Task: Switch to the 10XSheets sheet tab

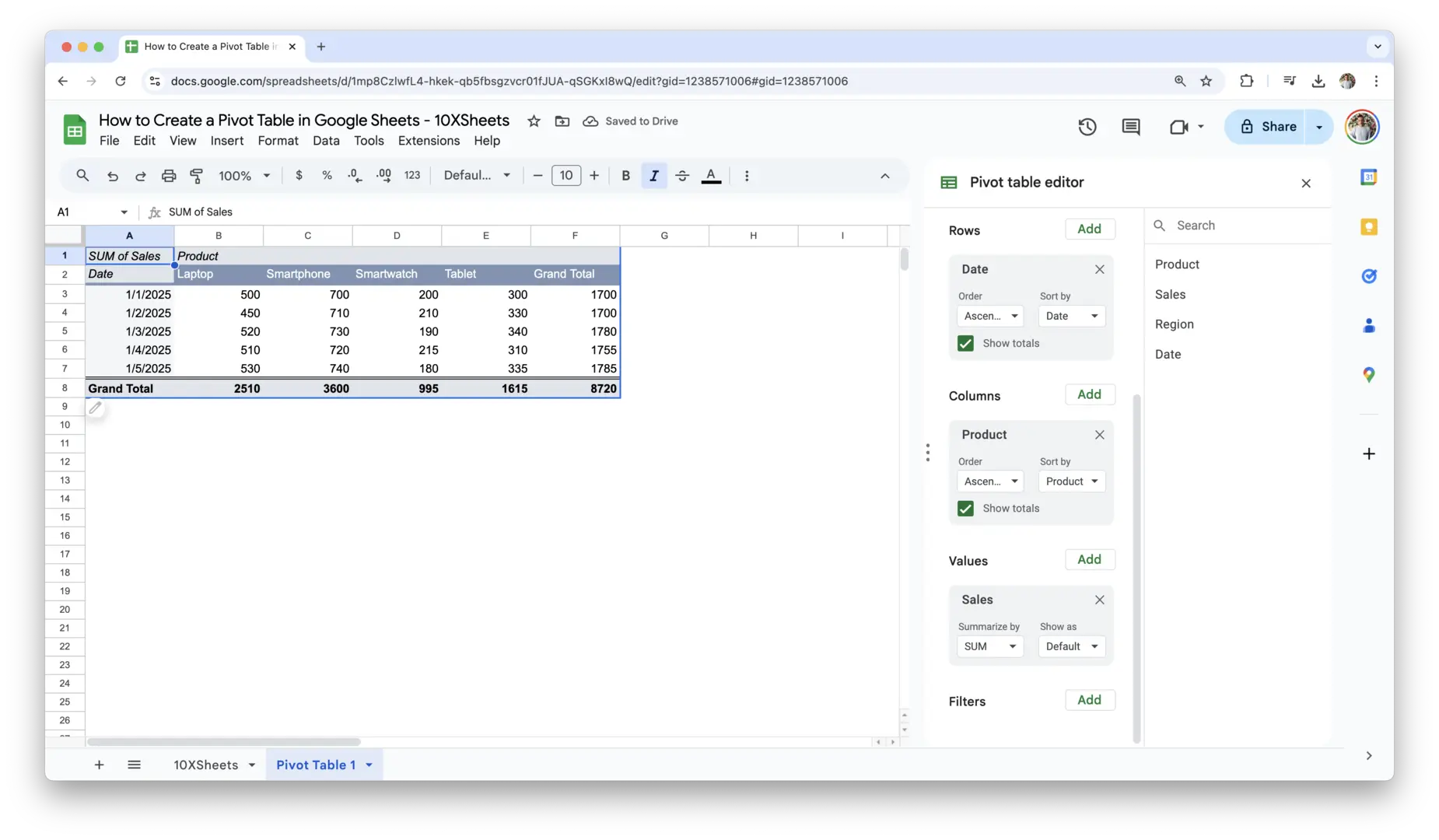Action: coord(205,765)
